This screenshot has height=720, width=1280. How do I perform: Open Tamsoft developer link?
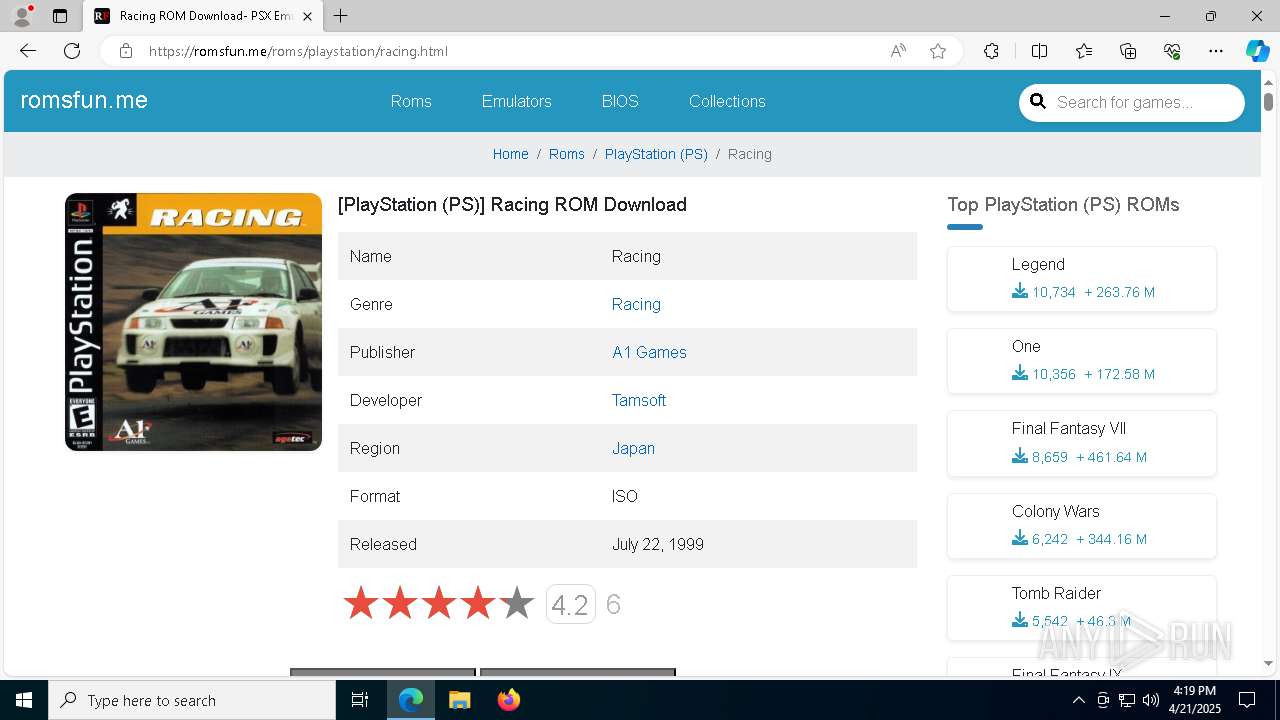[x=639, y=400]
